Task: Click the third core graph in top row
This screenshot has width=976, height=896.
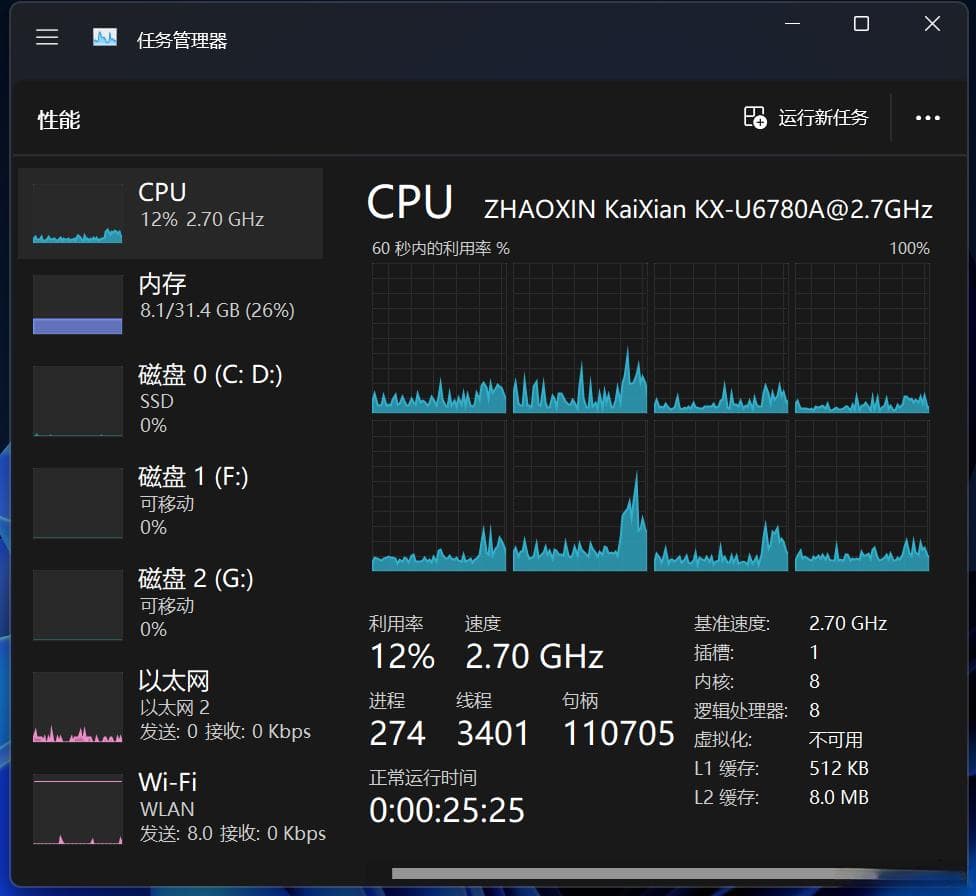Action: click(x=721, y=338)
